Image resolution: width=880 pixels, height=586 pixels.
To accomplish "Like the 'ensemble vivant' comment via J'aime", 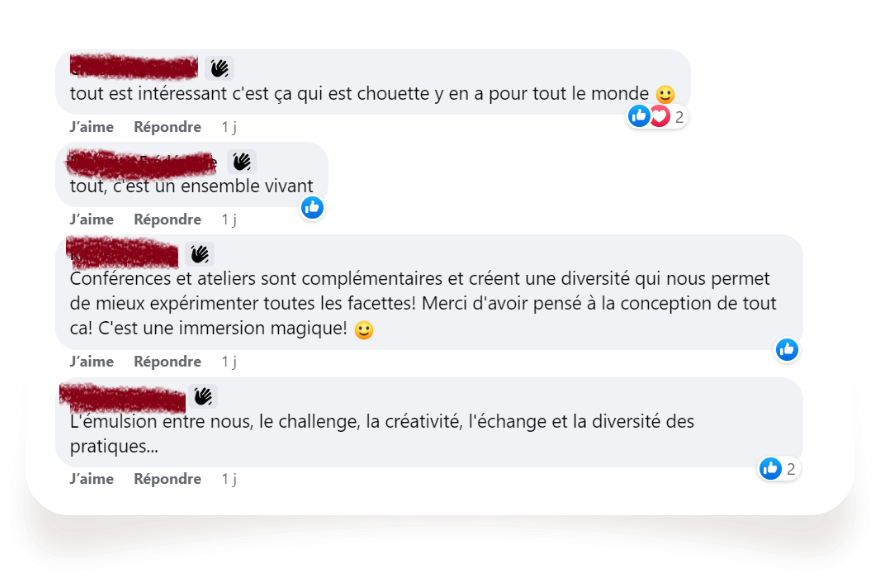I will [x=91, y=219].
